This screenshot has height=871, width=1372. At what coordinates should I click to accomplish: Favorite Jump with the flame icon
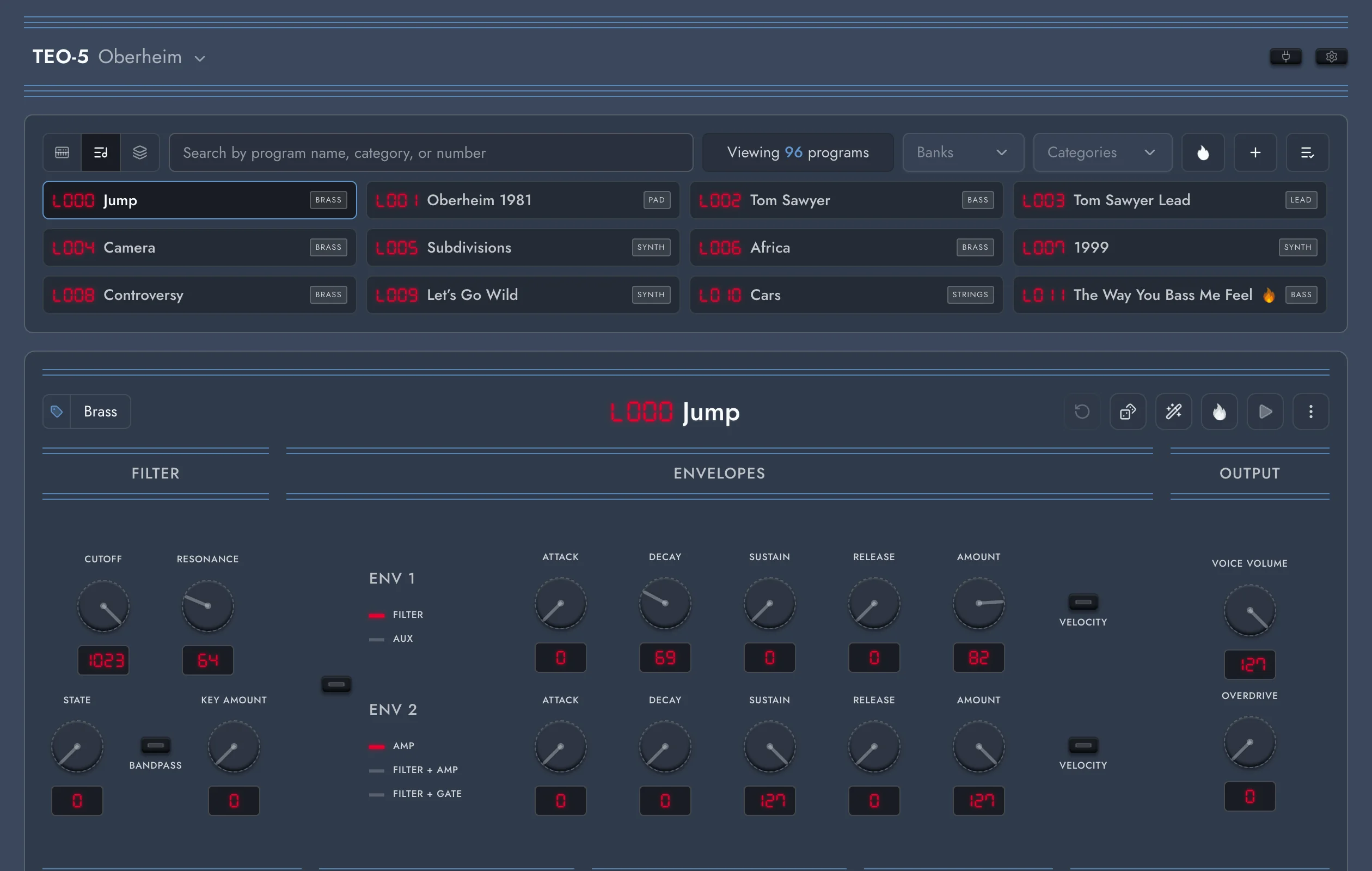click(x=1218, y=412)
